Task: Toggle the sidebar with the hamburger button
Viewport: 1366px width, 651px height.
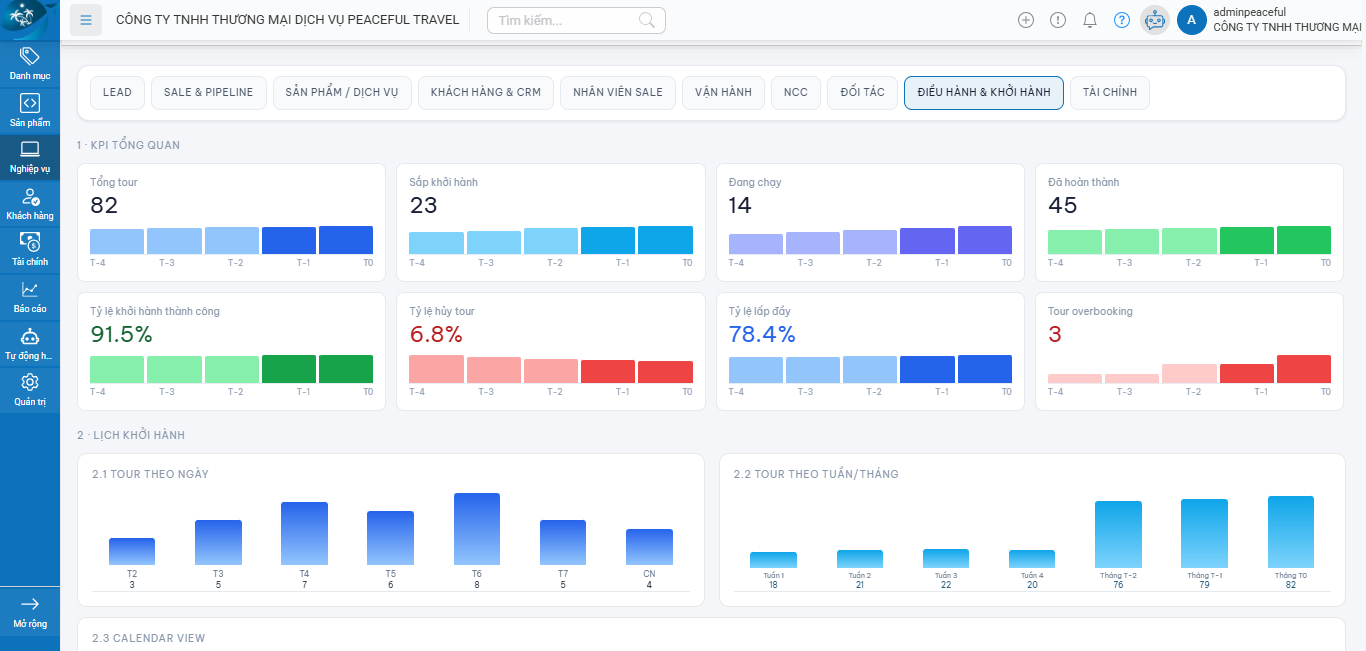Action: (x=86, y=19)
